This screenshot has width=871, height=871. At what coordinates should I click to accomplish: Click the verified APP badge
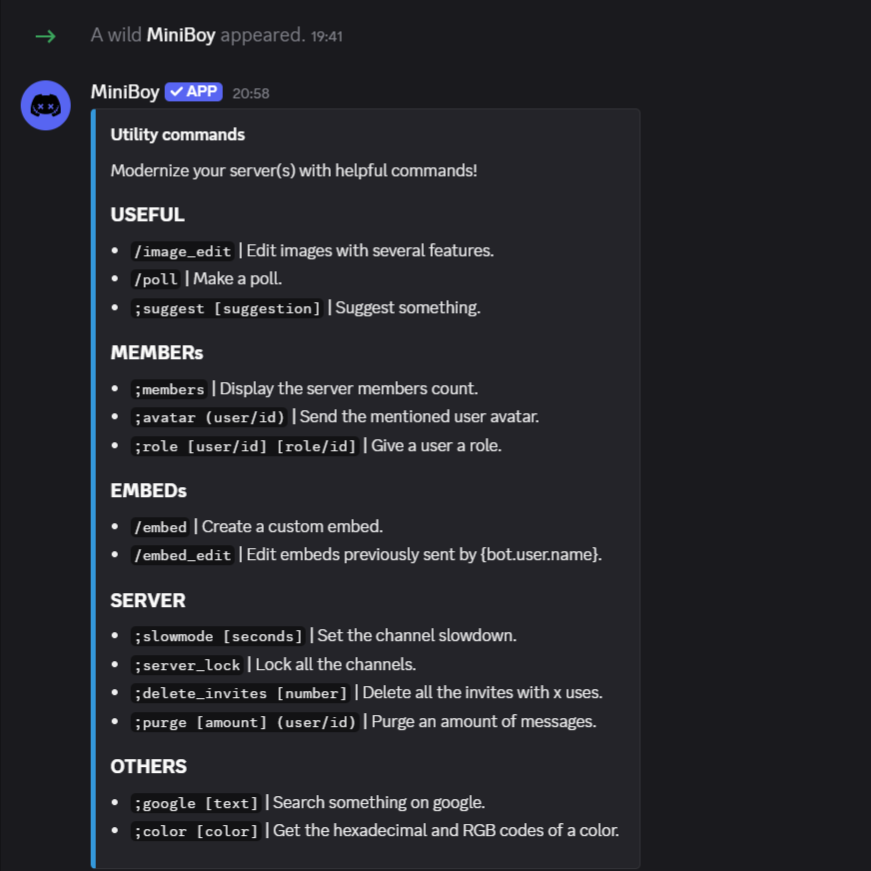[x=193, y=92]
